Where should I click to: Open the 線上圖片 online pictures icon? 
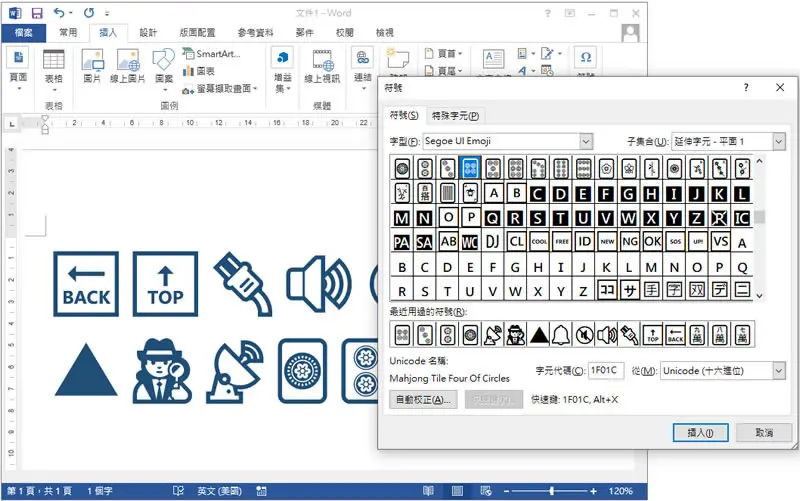[128, 60]
